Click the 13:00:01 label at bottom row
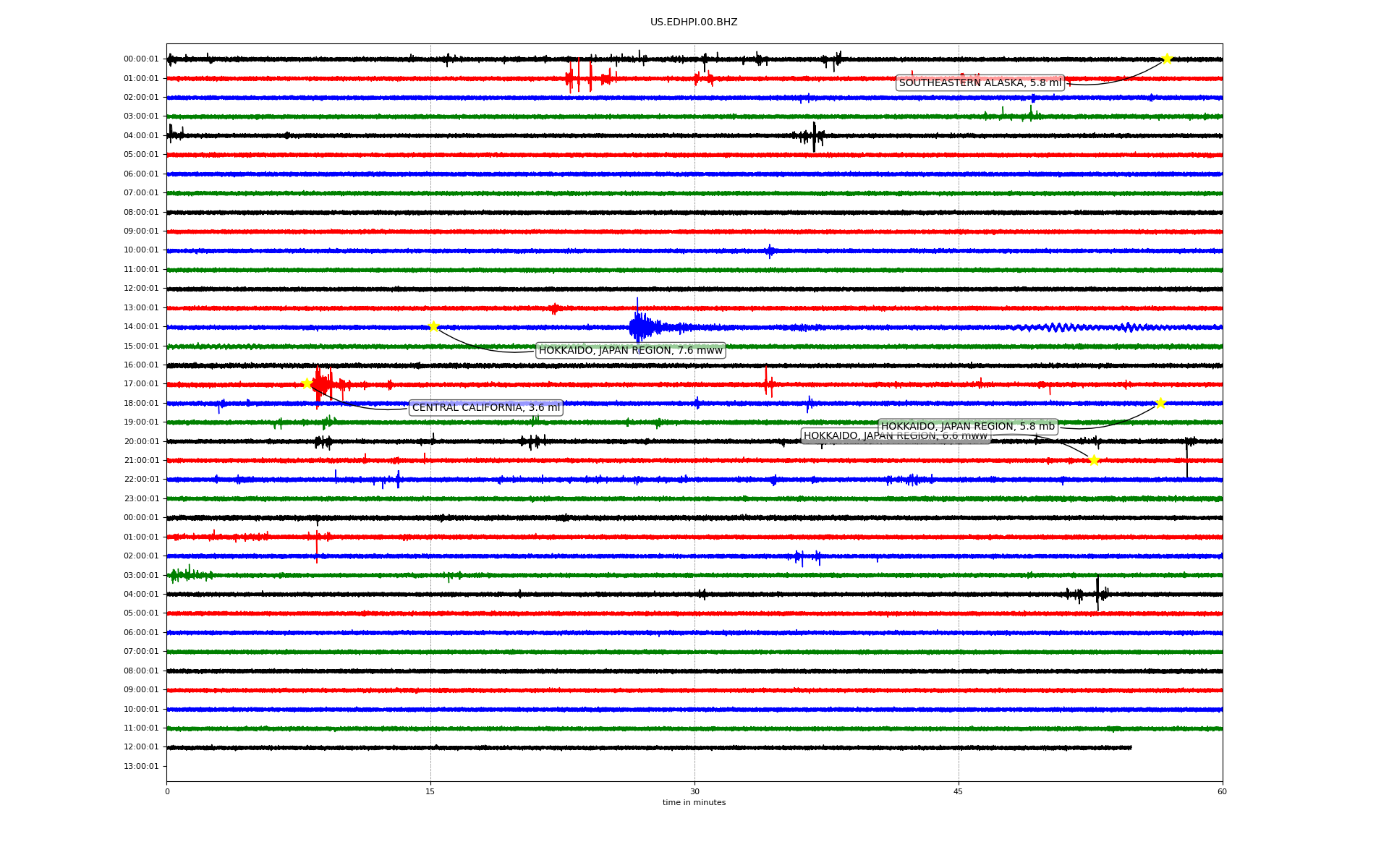This screenshot has width=1389, height=868. coord(141,766)
